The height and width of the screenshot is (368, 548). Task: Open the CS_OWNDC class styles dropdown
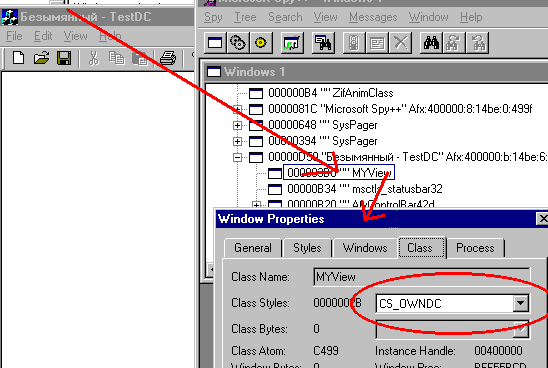520,303
